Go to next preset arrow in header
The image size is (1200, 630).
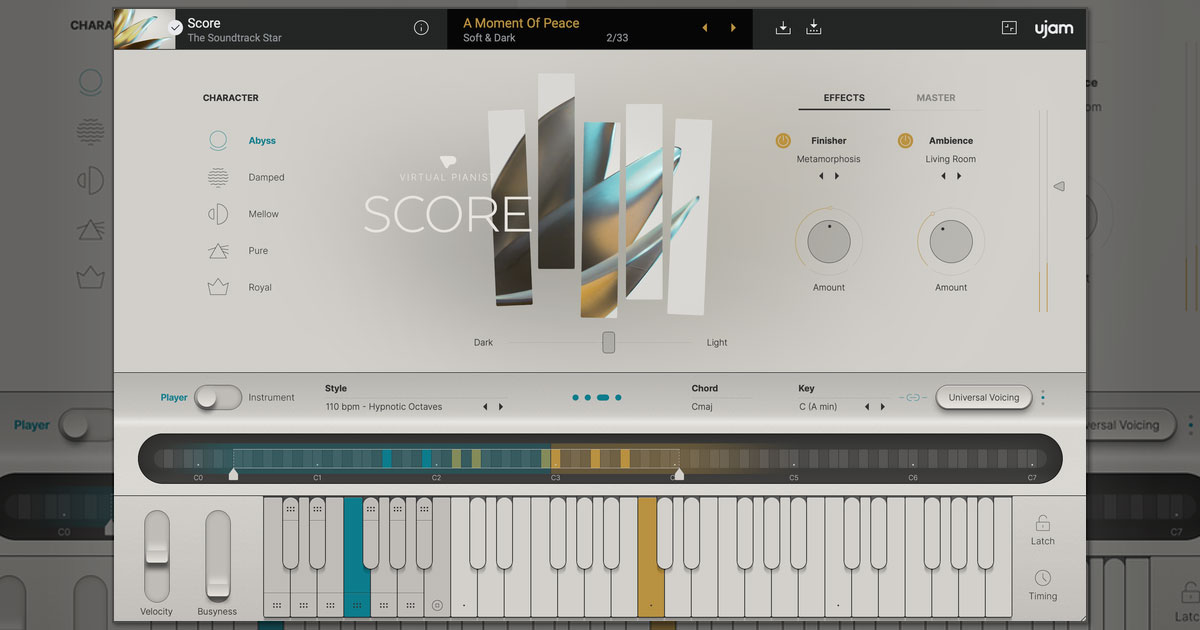pos(733,28)
